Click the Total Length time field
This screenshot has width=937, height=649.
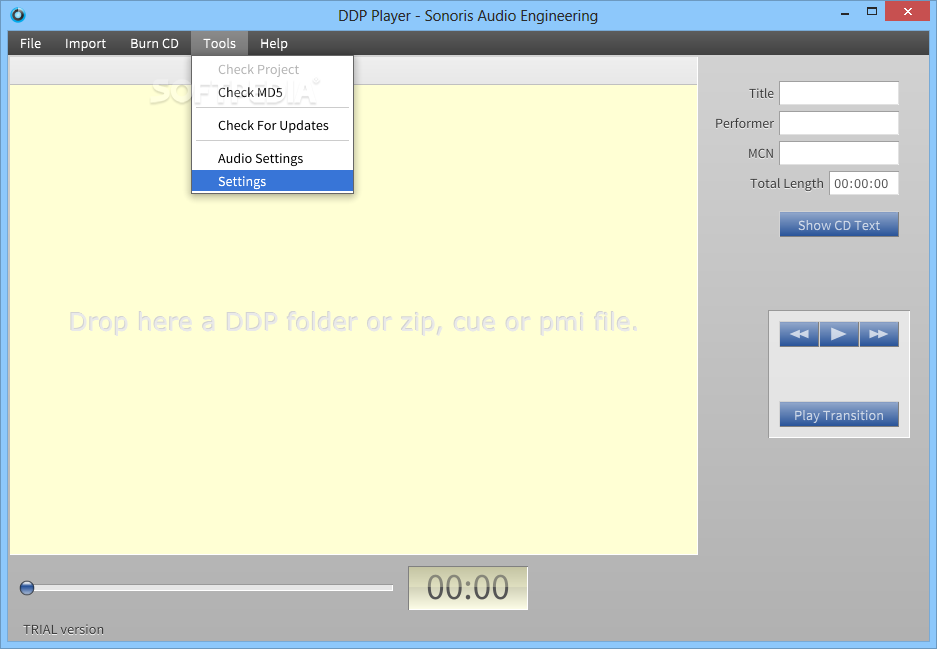click(x=864, y=183)
